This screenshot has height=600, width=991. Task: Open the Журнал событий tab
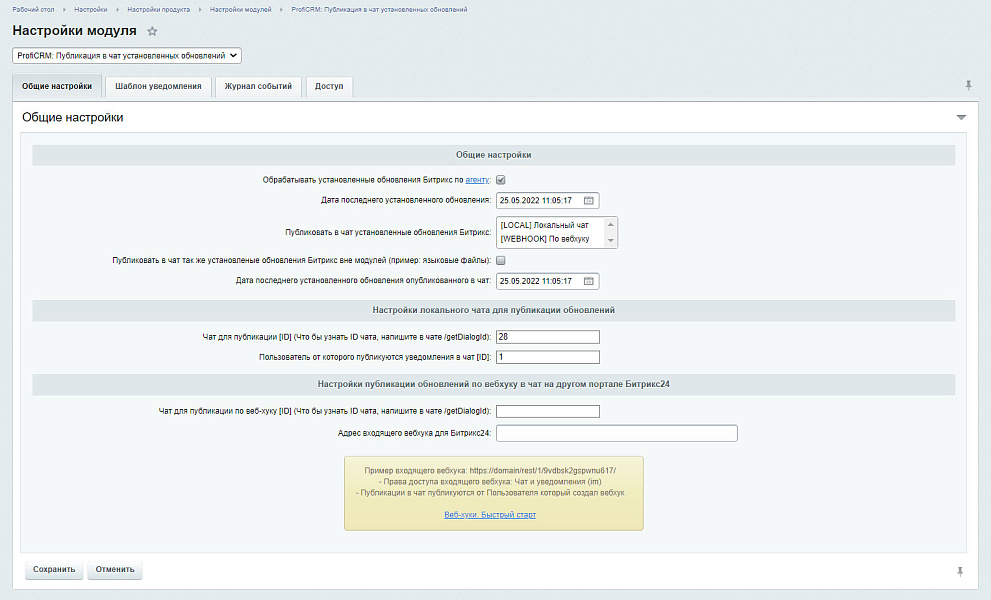tap(258, 87)
